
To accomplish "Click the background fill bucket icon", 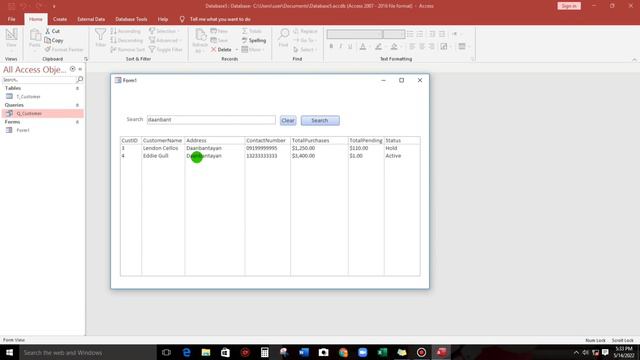I will 394,47.
